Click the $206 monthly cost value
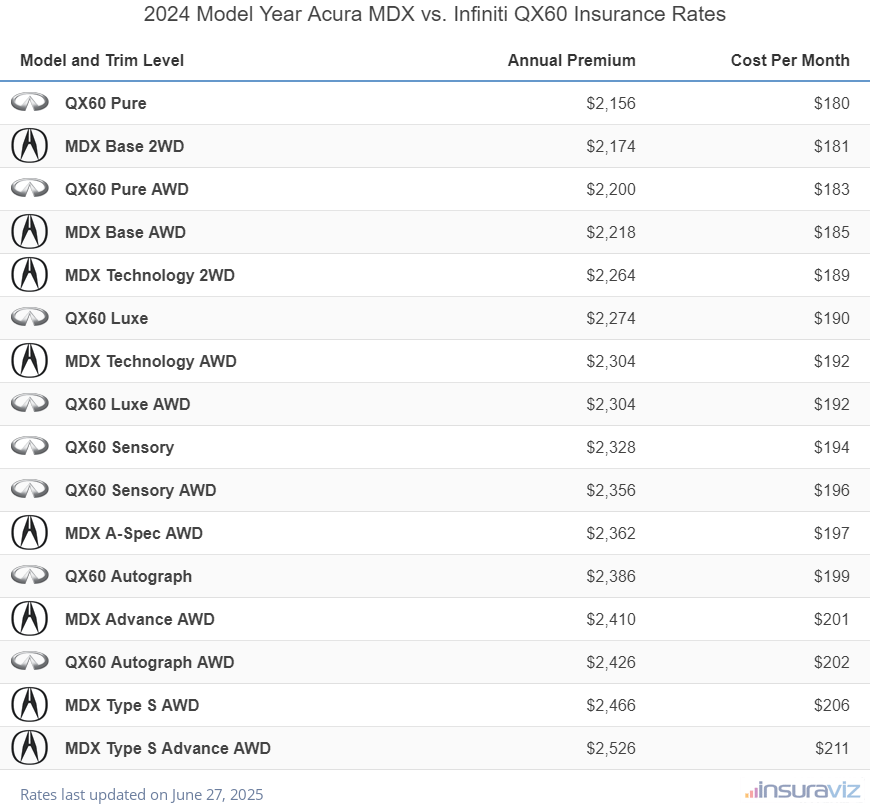The width and height of the screenshot is (870, 810). tap(832, 705)
